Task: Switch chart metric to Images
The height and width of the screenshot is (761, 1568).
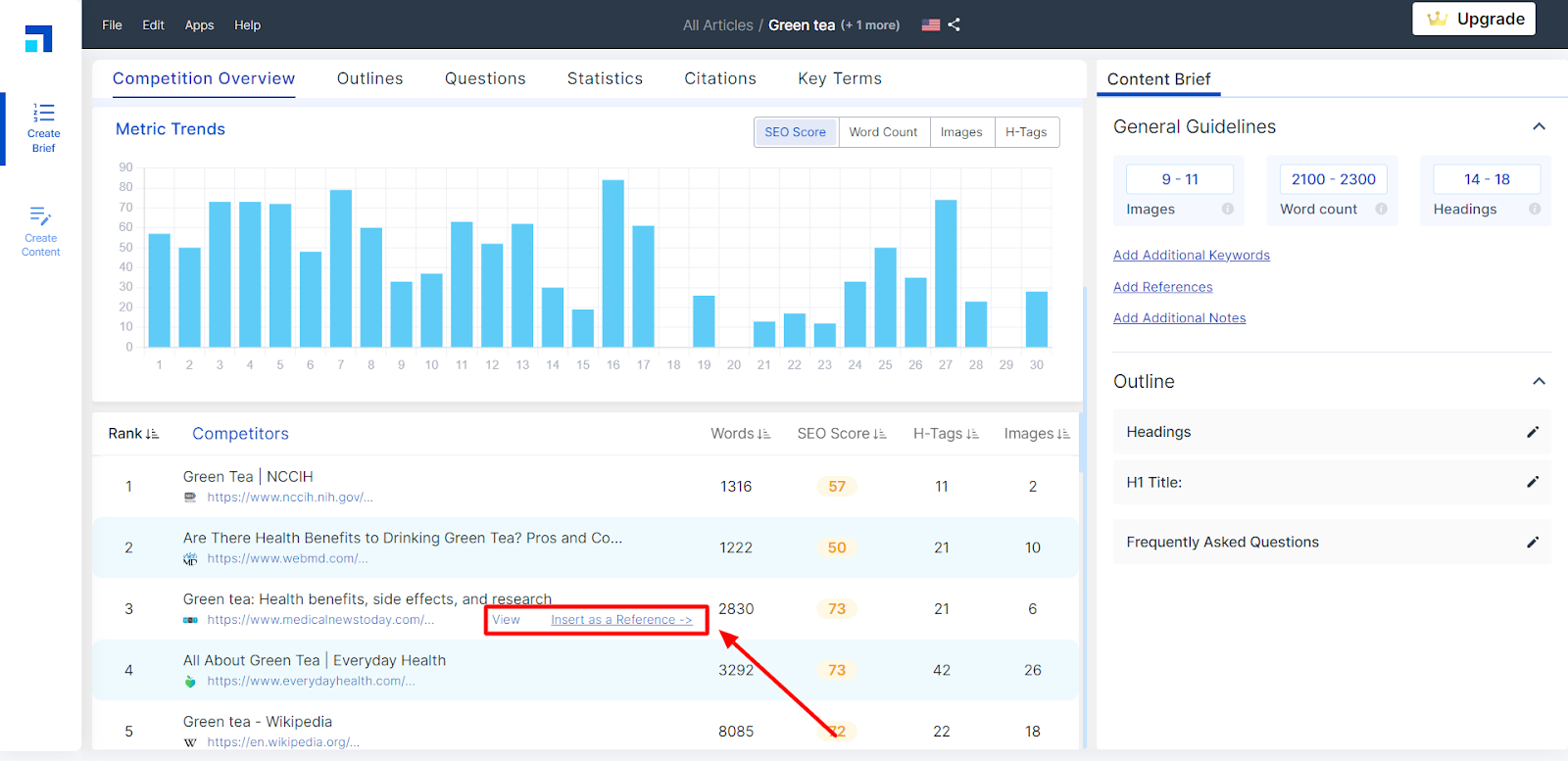Action: pyautogui.click(x=961, y=132)
